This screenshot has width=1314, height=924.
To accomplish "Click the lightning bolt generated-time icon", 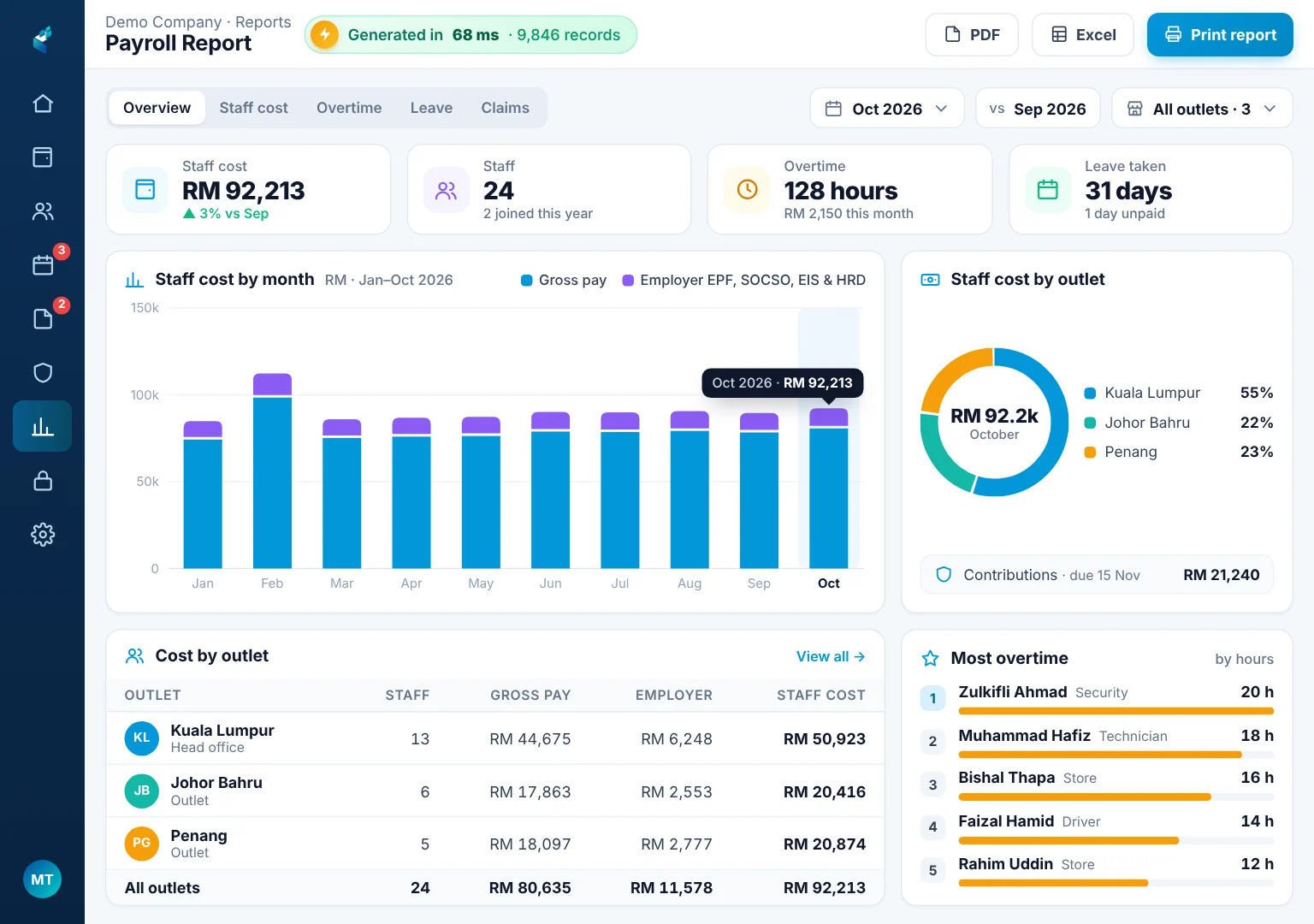I will click(324, 35).
